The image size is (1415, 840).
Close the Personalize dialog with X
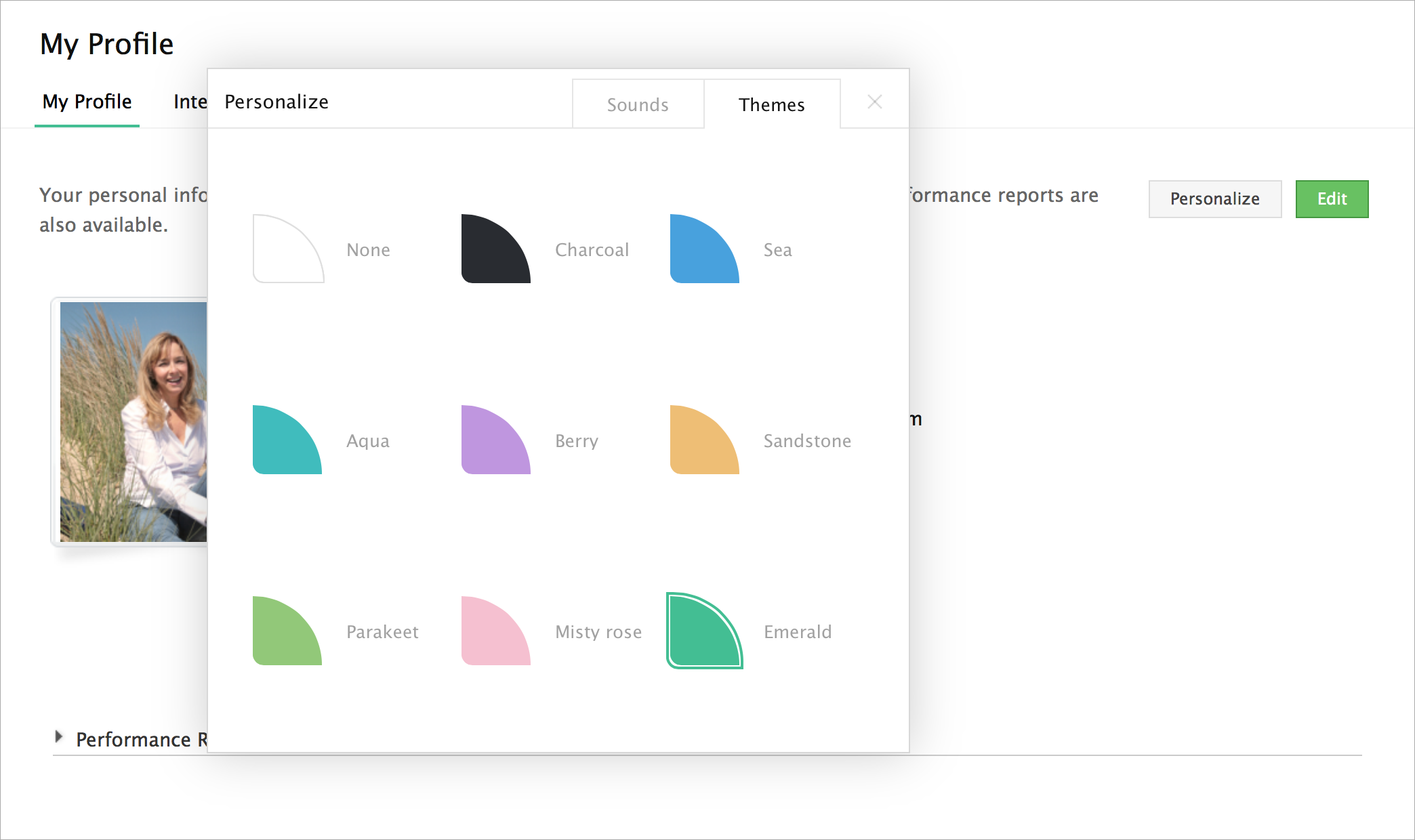(x=874, y=102)
